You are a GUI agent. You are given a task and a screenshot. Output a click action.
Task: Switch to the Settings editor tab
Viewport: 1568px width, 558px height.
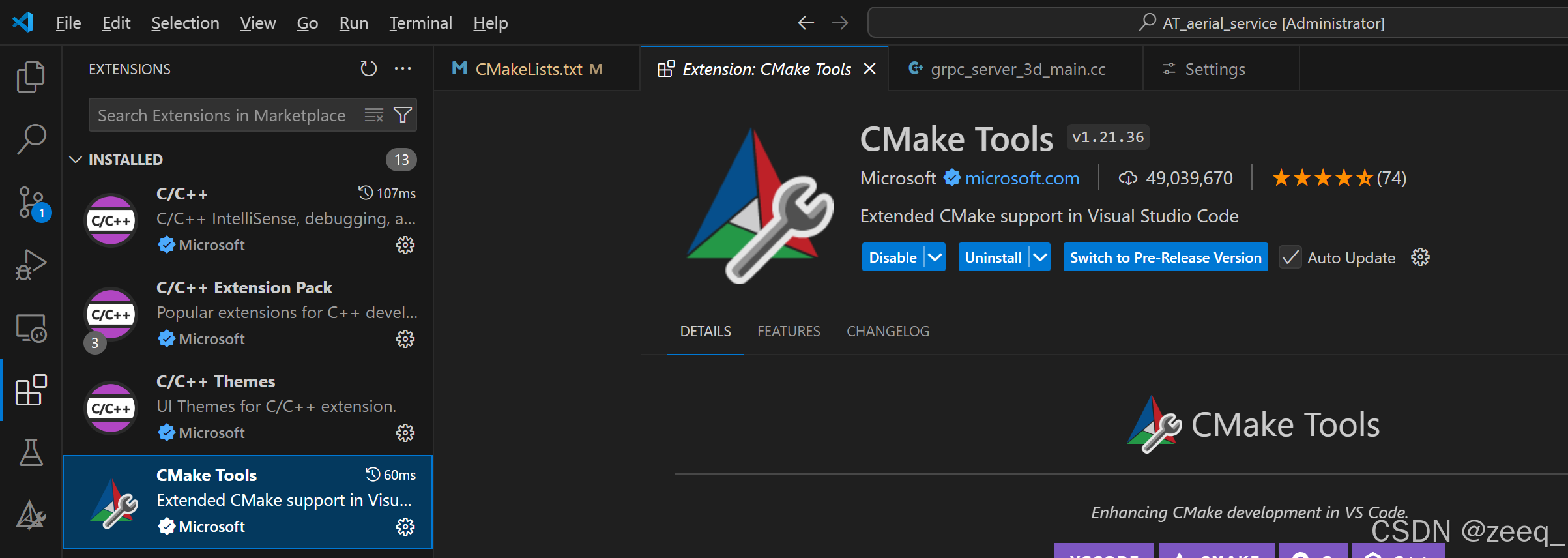1221,68
